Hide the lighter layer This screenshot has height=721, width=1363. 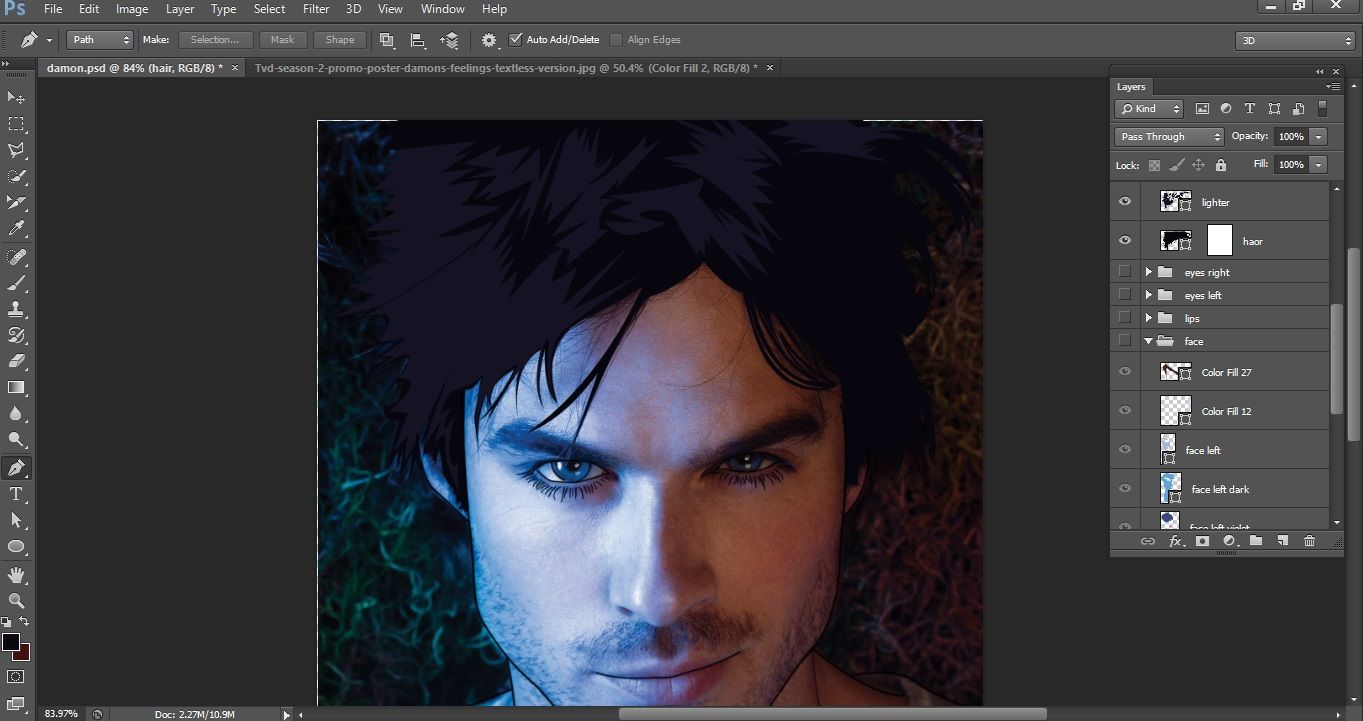(x=1125, y=202)
